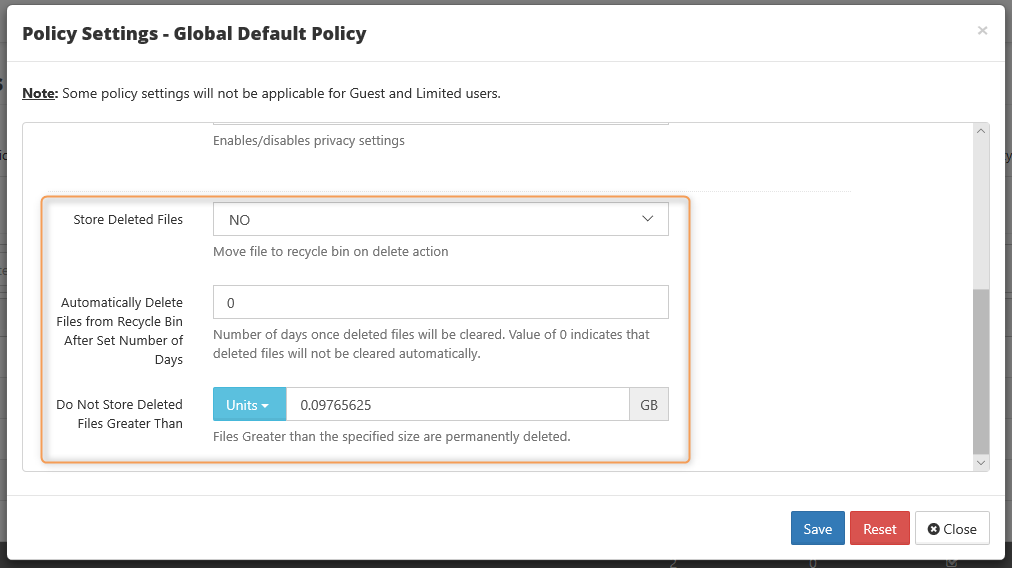The height and width of the screenshot is (568, 1012).
Task: Click the scrollbar track above the thumb
Action: (x=981, y=214)
